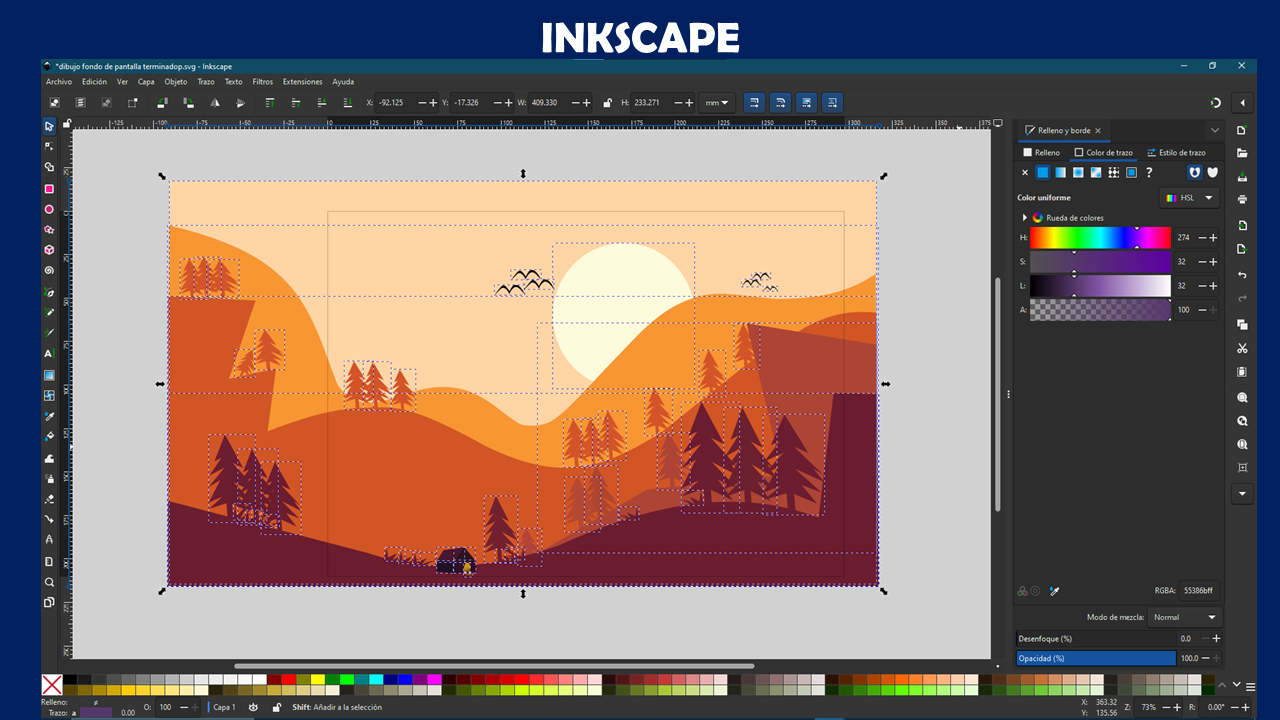This screenshot has height=720, width=1280.
Task: Select the Text tool in left toolbox
Action: tap(49, 354)
